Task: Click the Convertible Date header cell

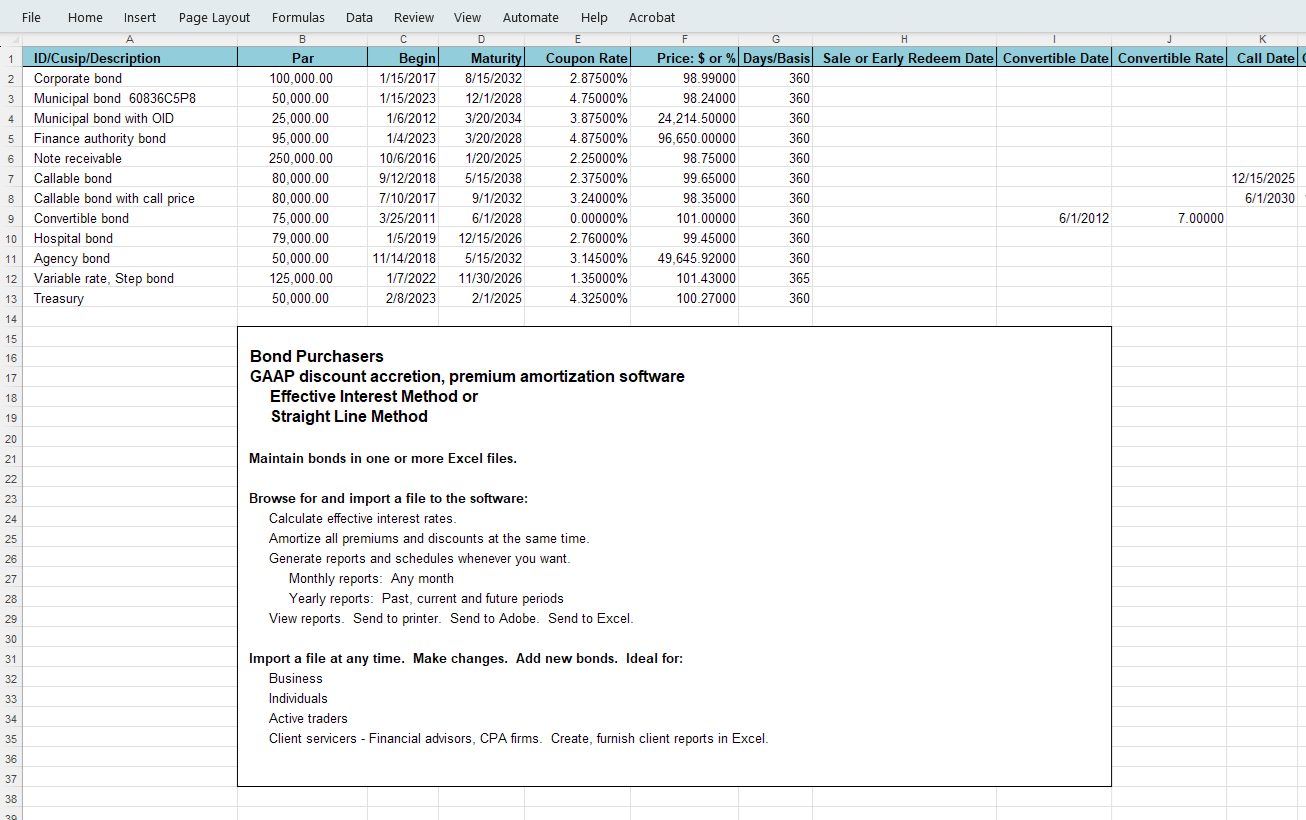Action: point(1054,58)
